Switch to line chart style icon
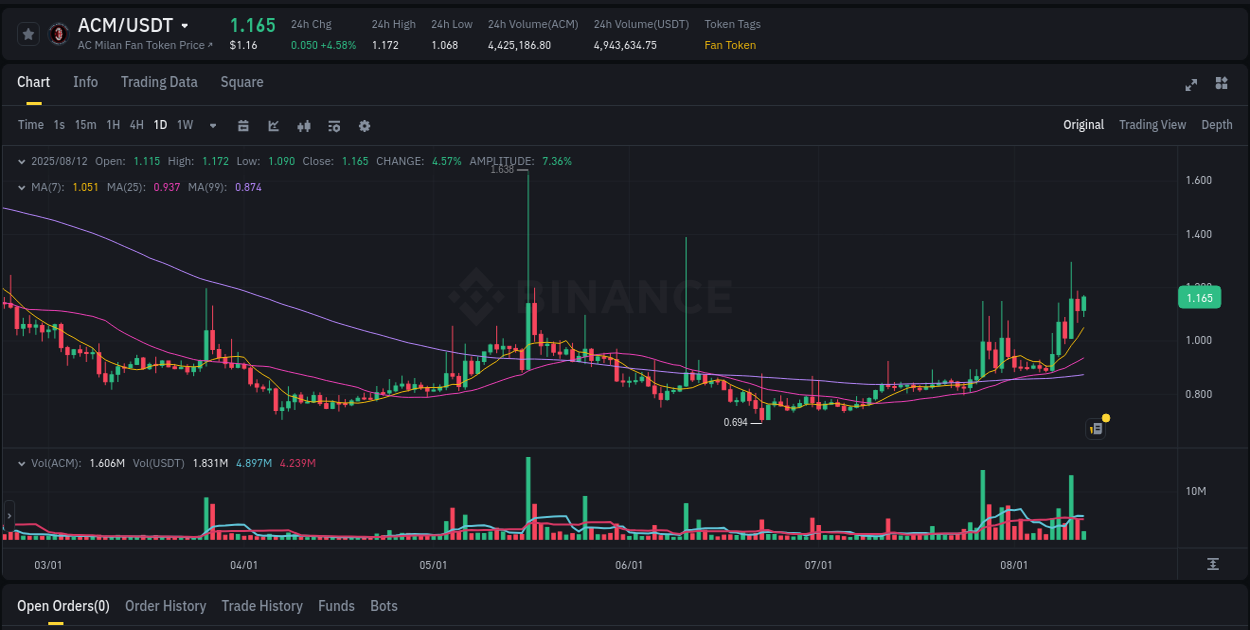Screen dimensions: 1250x630 [272, 126]
